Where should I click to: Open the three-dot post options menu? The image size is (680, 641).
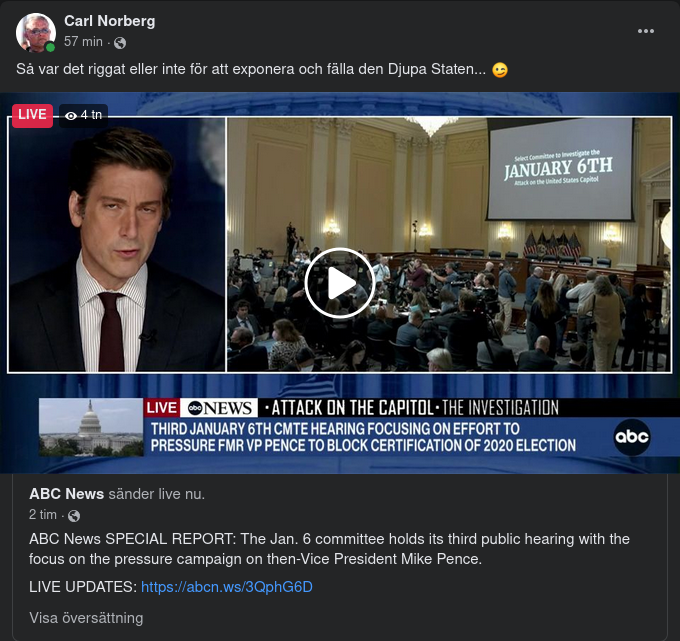[646, 31]
